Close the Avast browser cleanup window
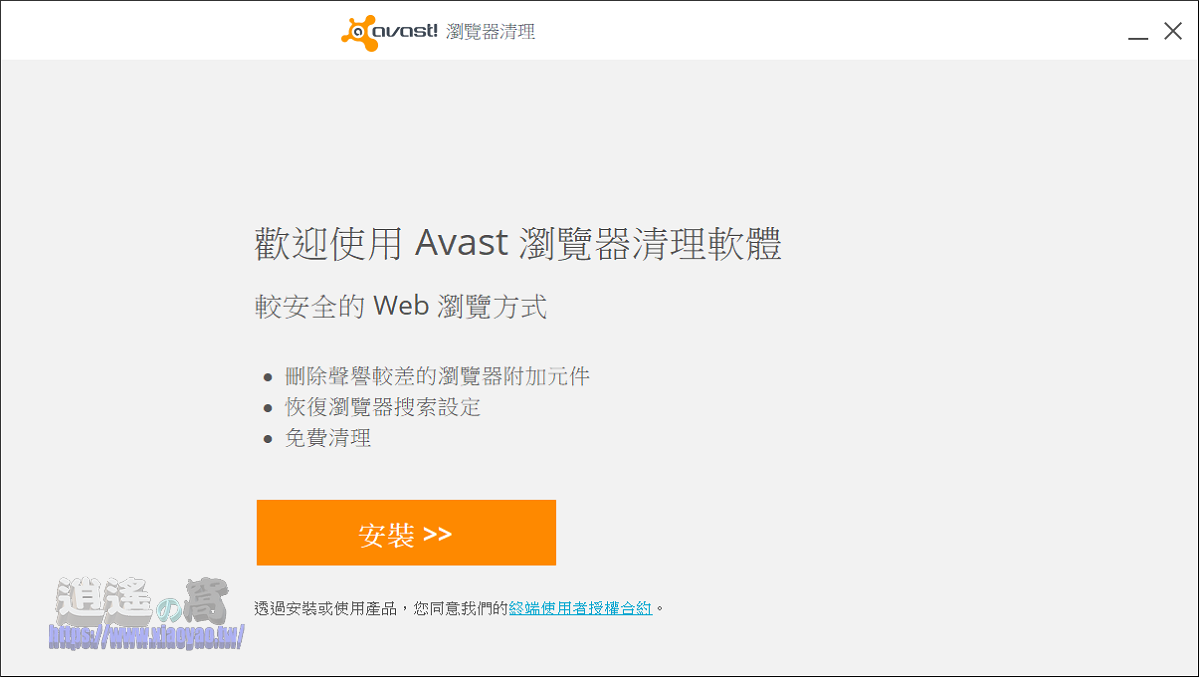 click(x=1173, y=32)
